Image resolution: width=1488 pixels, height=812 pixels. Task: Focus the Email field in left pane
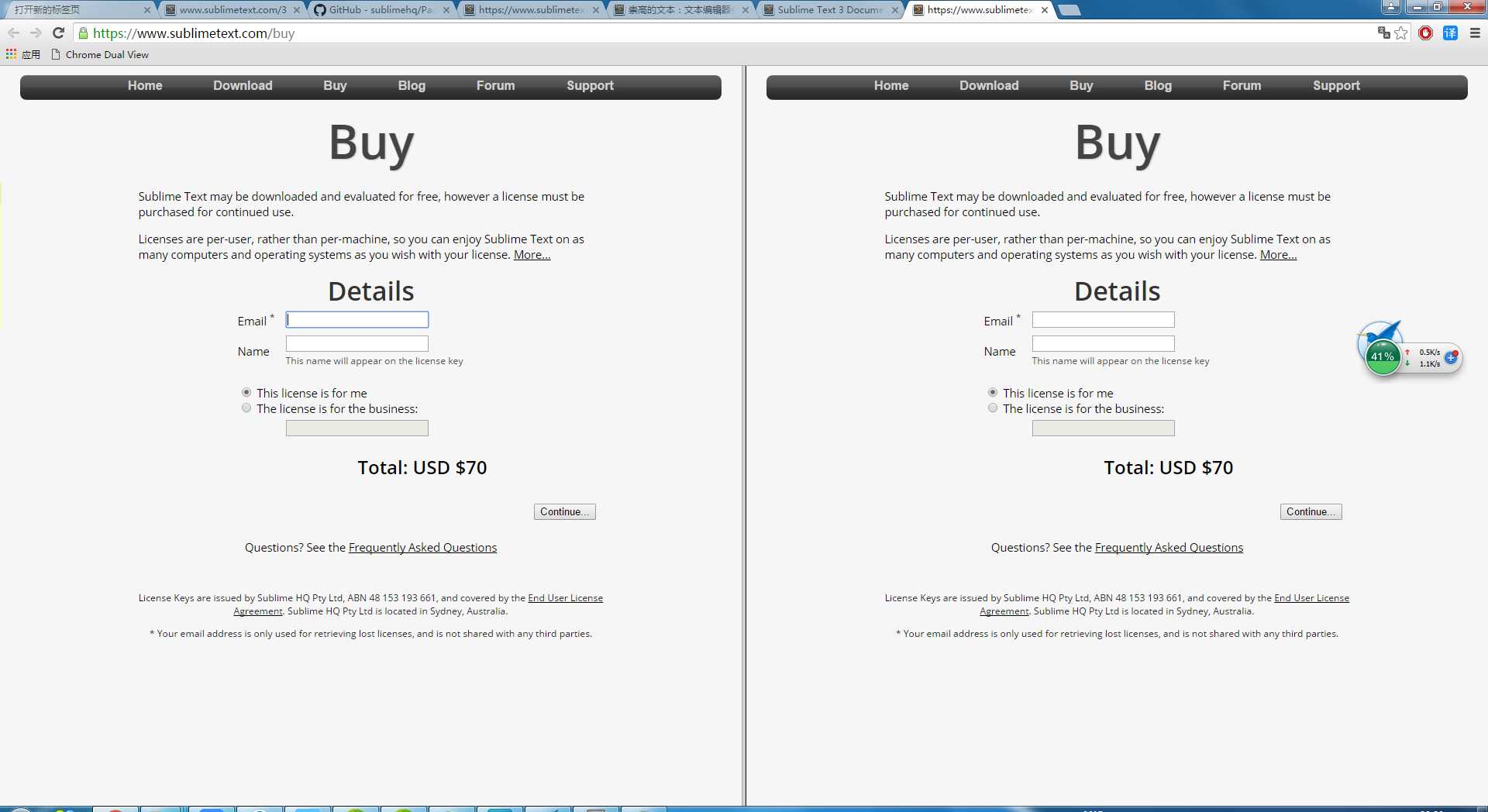pyautogui.click(x=356, y=320)
